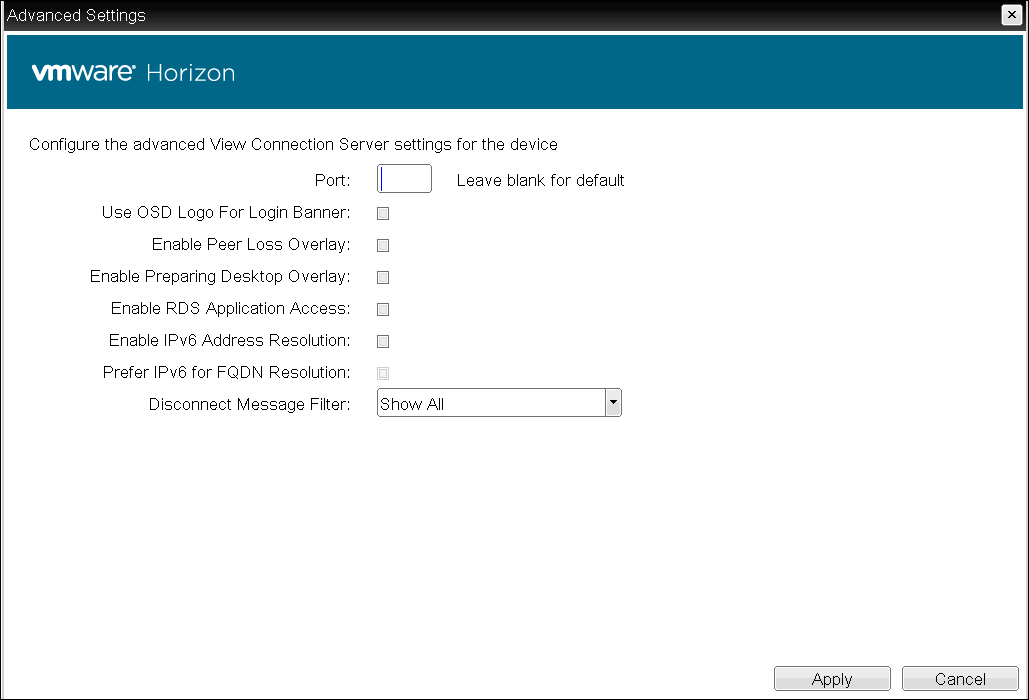Click the 'Enable Peer Loss Overlay:' label

click(251, 245)
